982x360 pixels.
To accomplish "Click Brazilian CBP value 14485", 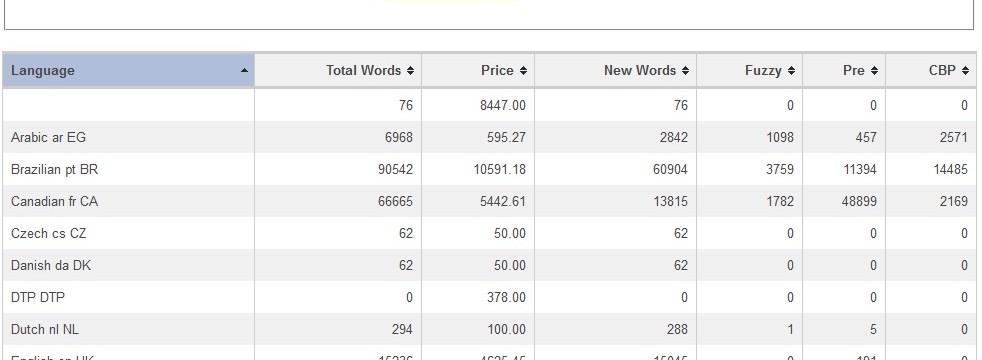I will pyautogui.click(x=951, y=169).
